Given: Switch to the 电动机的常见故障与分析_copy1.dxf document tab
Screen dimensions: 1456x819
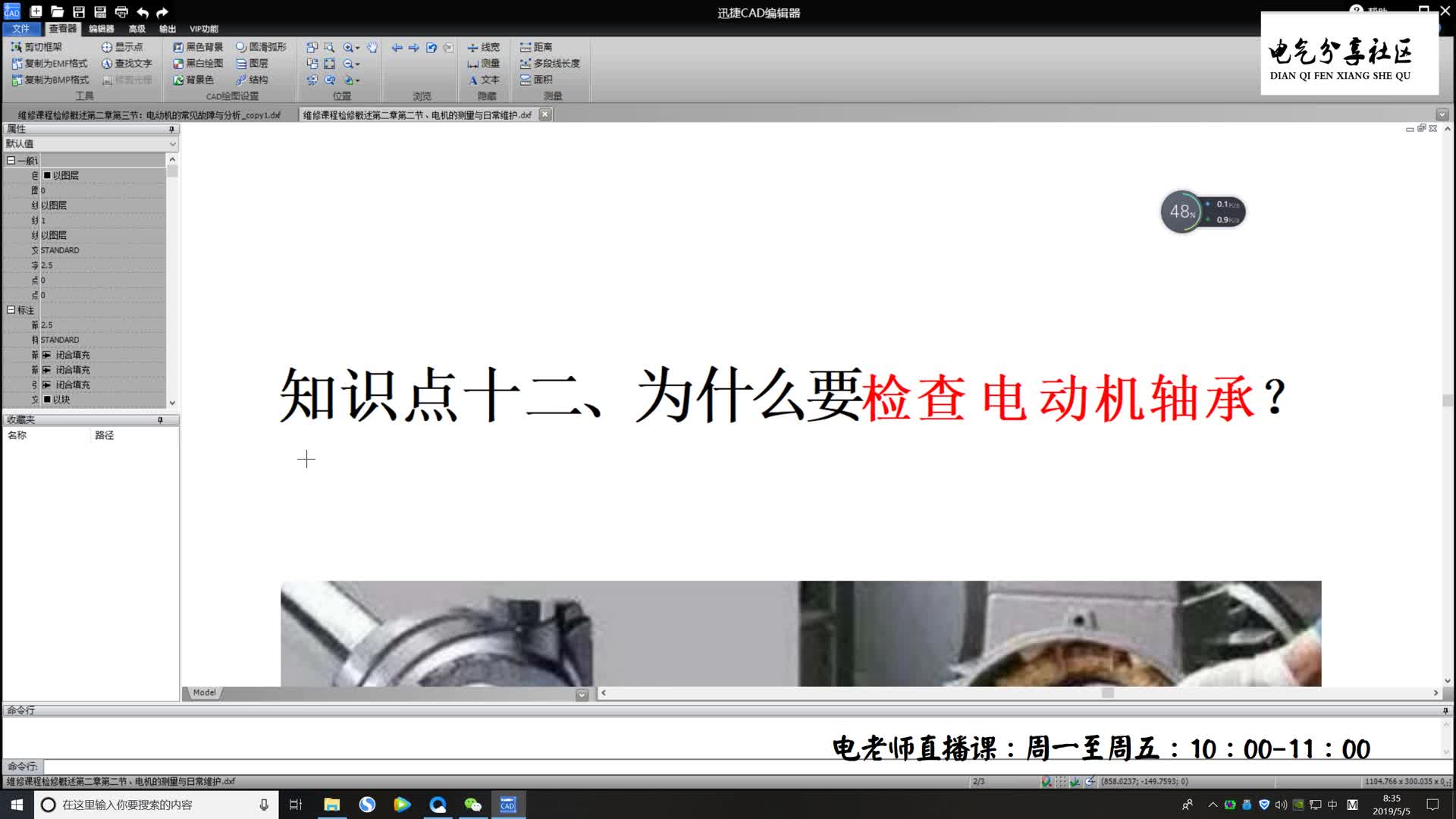Looking at the screenshot, I should click(149, 115).
